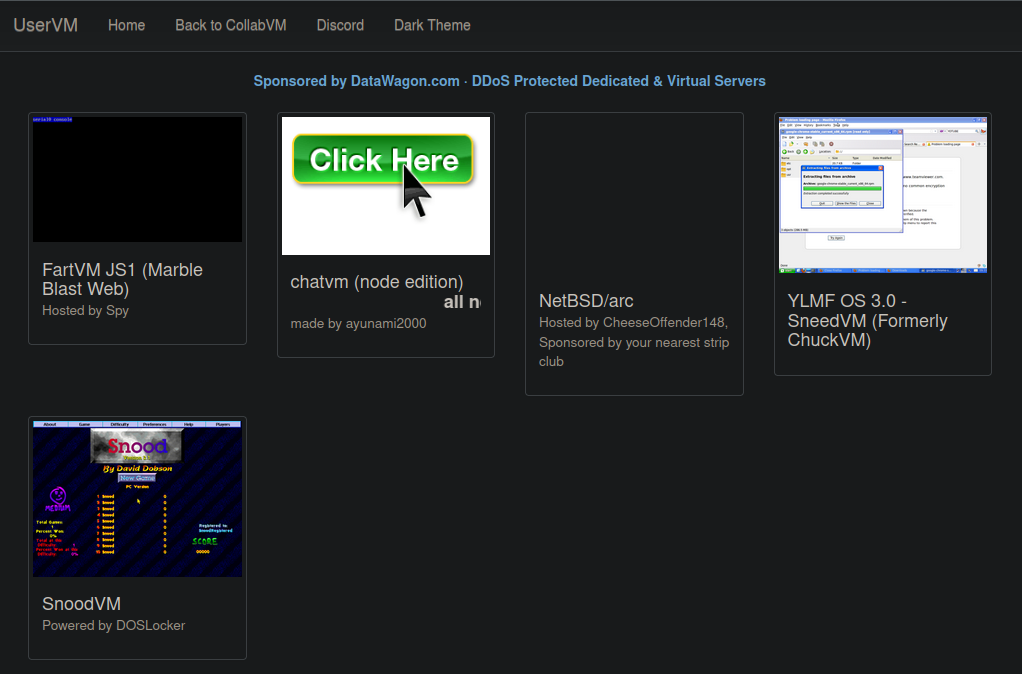The image size is (1022, 674).
Task: Click the UserVM brand logo text
Action: 45,25
